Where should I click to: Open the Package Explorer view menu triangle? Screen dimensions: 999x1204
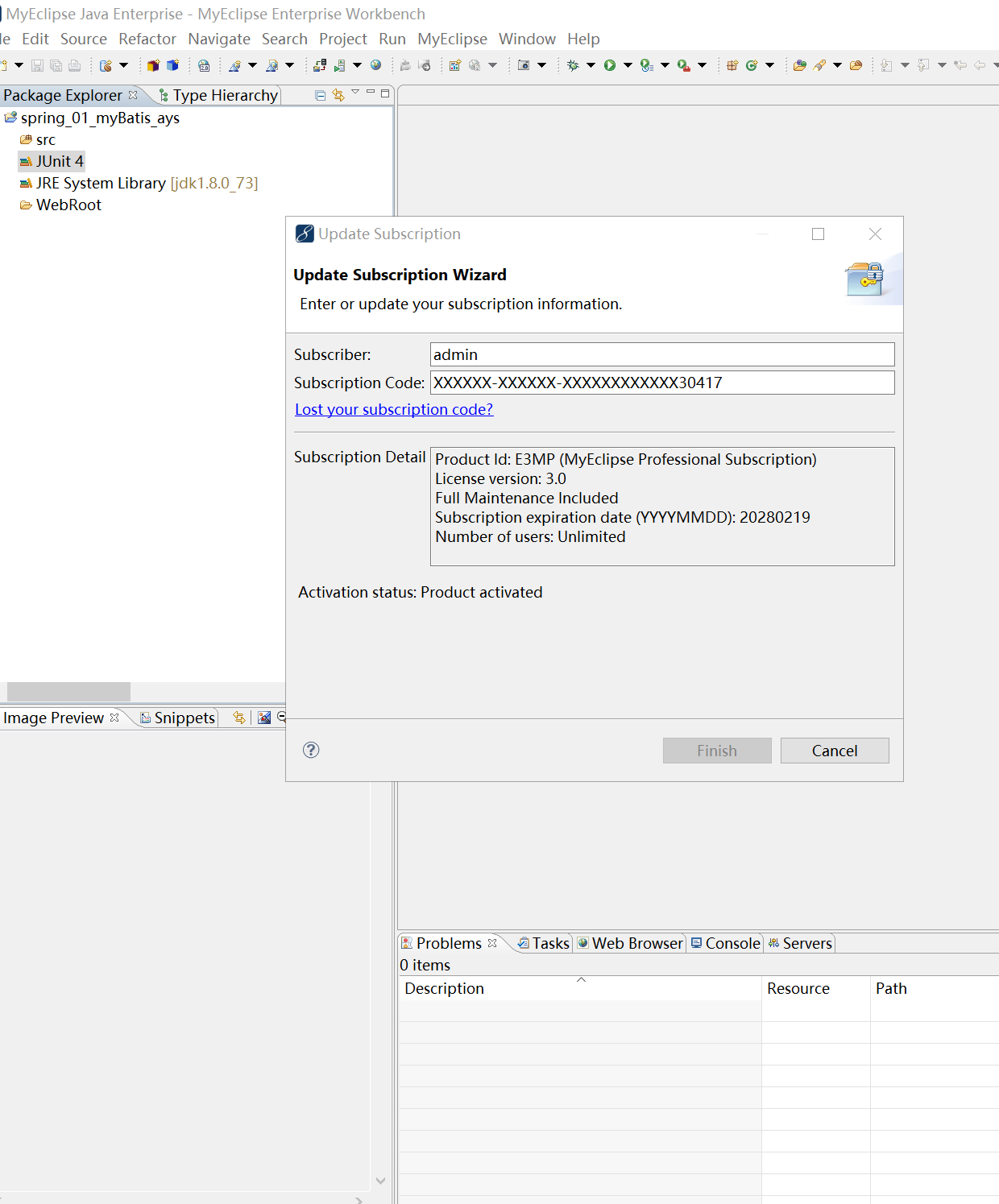click(x=355, y=93)
